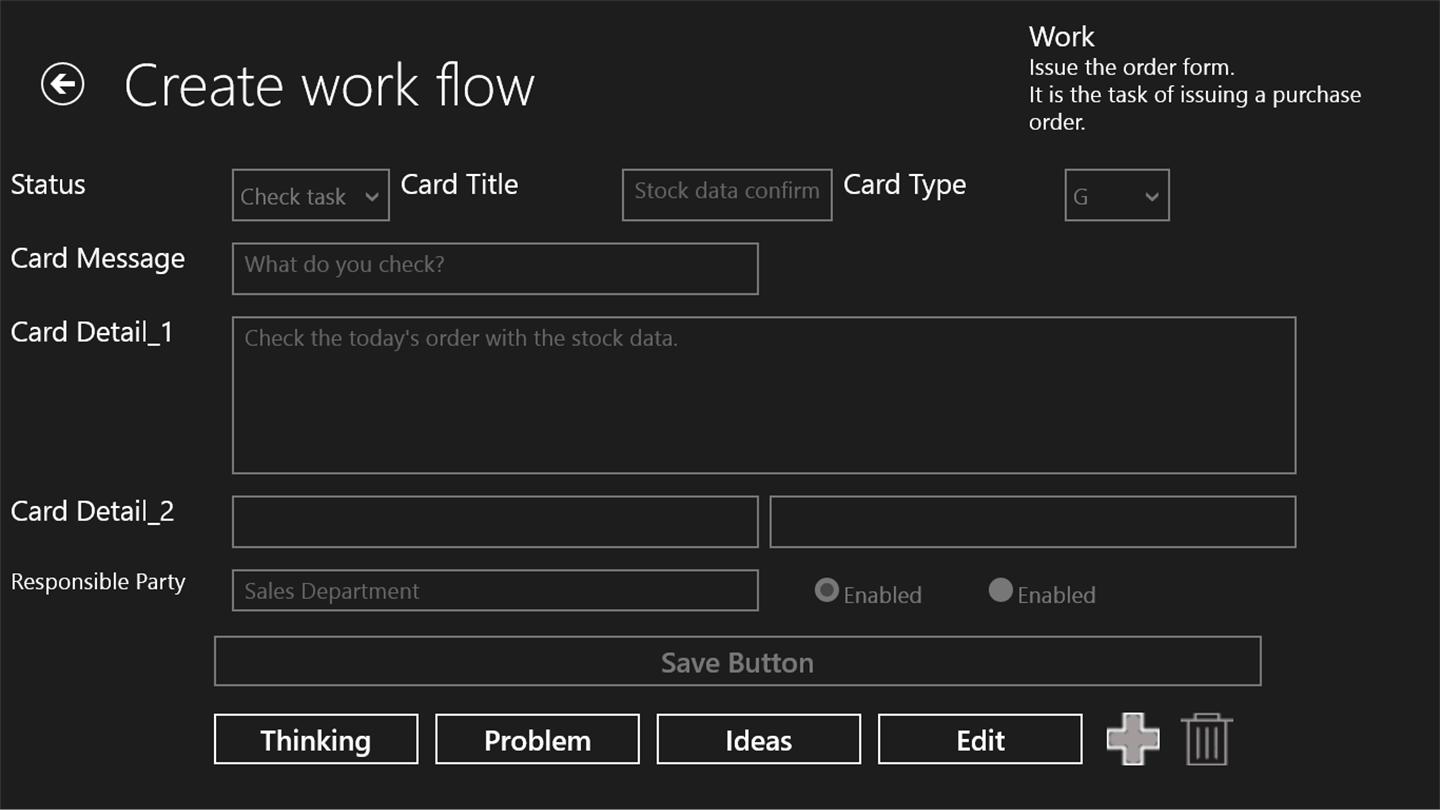The width and height of the screenshot is (1440, 810).
Task: Click the Status label
Action: pos(48,185)
